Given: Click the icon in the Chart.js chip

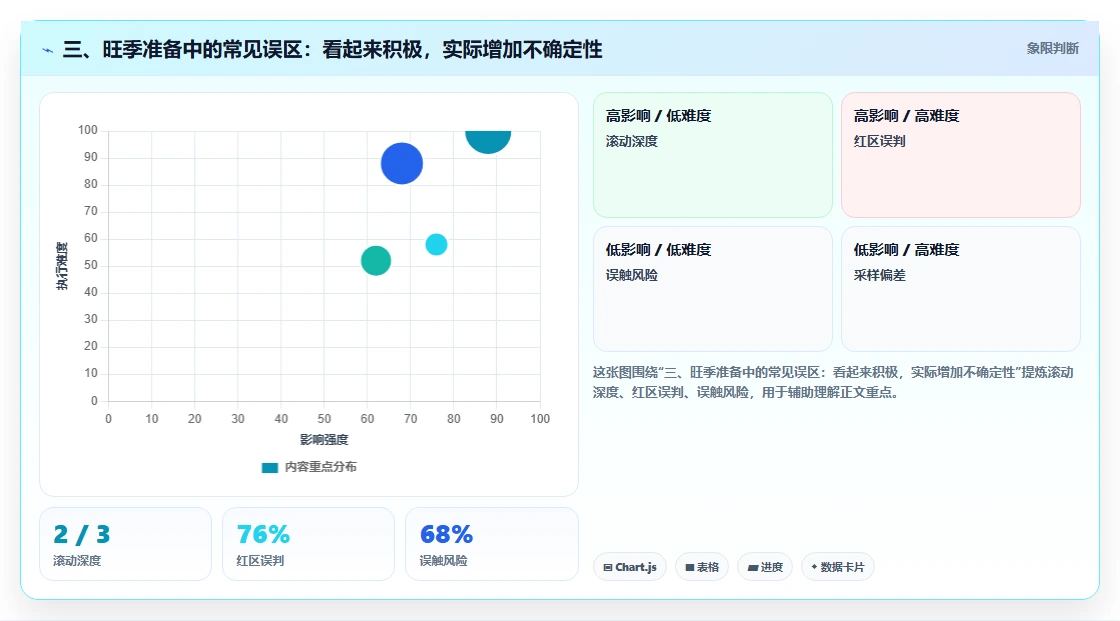Looking at the screenshot, I should point(608,567).
